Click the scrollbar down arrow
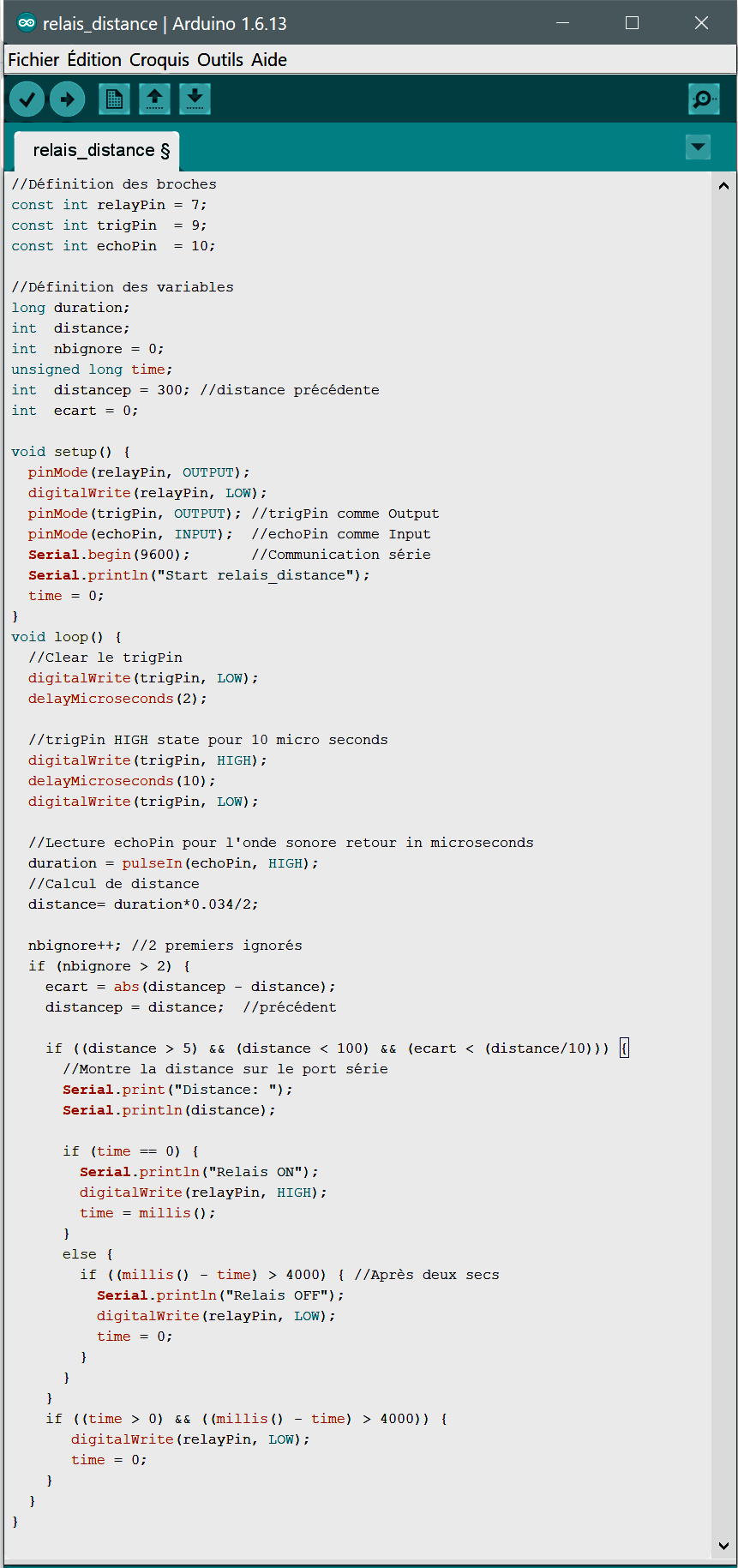This screenshot has height=1568, width=738. click(723, 1546)
